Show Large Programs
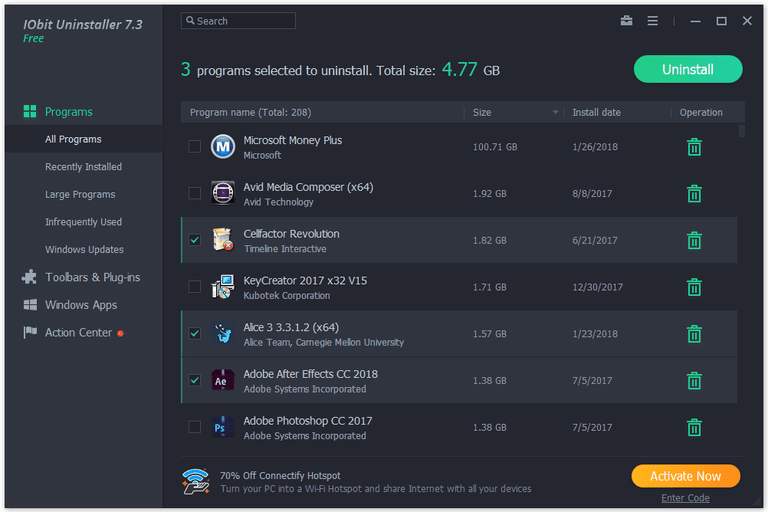This screenshot has height=512, width=768. pos(80,195)
